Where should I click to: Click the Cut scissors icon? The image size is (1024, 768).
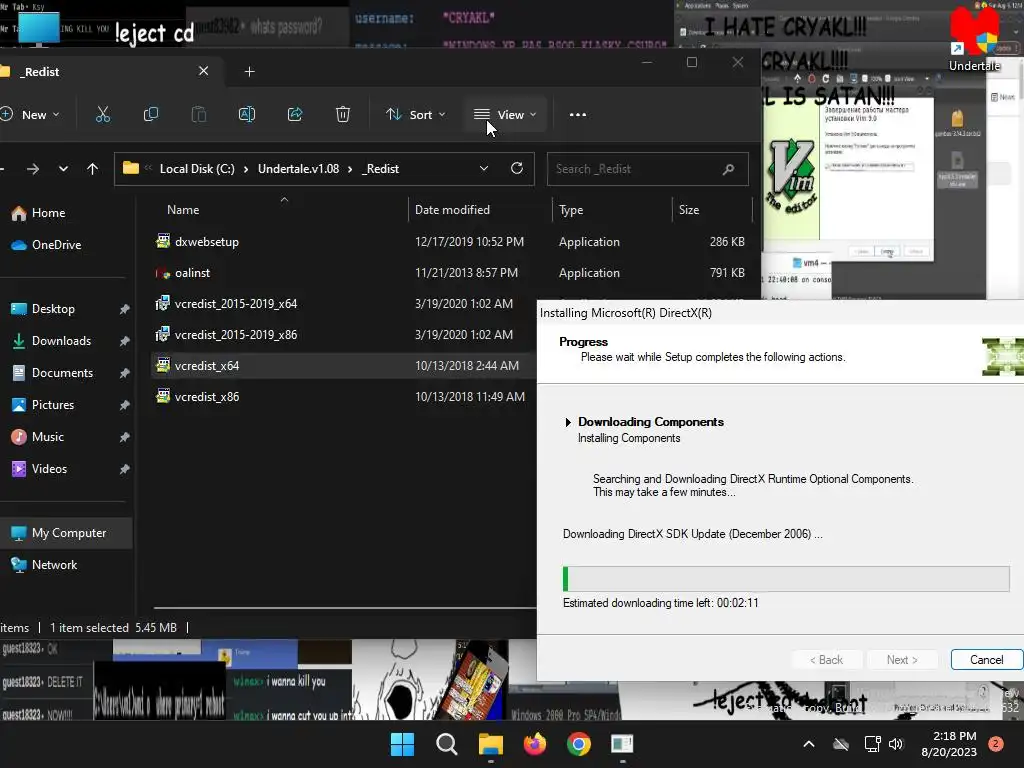tap(103, 115)
